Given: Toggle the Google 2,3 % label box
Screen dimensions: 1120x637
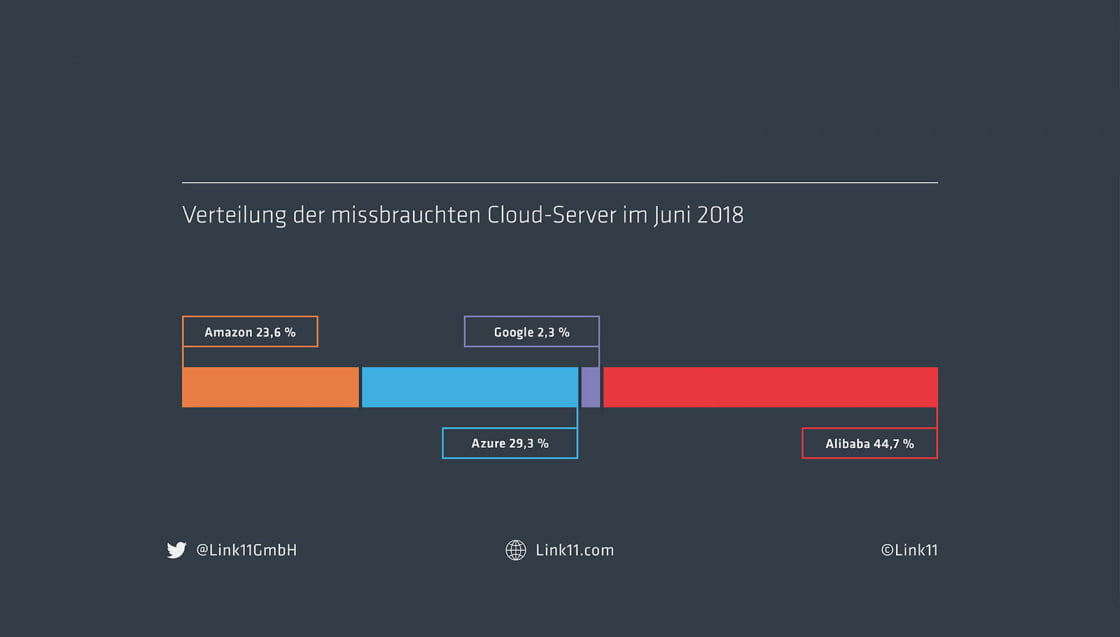Looking at the screenshot, I should 531,331.
